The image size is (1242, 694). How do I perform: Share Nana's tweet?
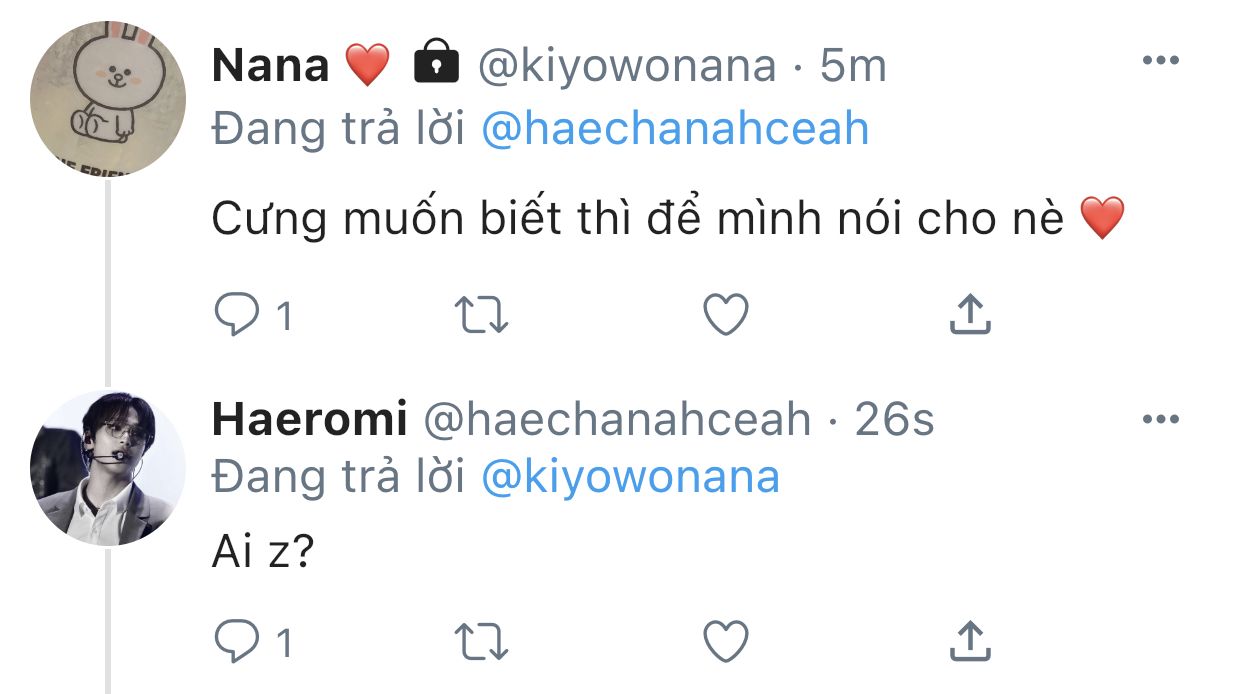pyautogui.click(x=969, y=316)
